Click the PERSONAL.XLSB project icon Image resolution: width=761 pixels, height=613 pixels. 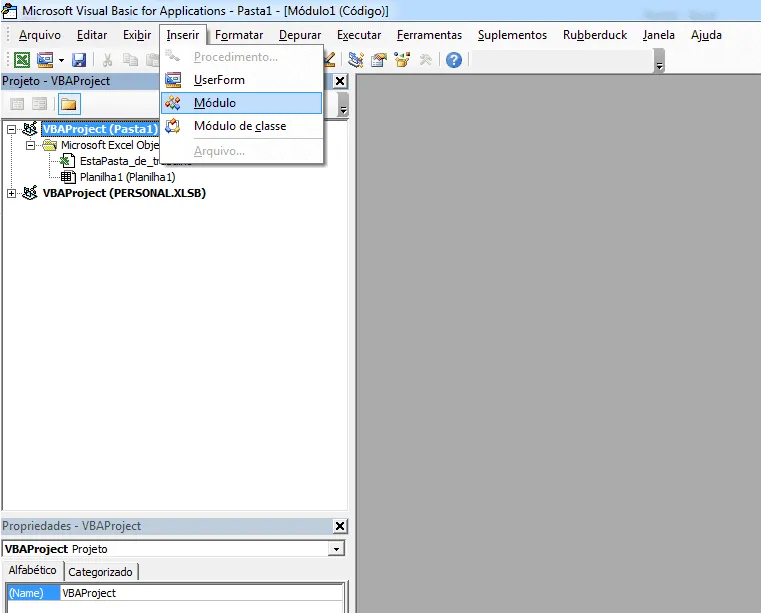[30, 193]
